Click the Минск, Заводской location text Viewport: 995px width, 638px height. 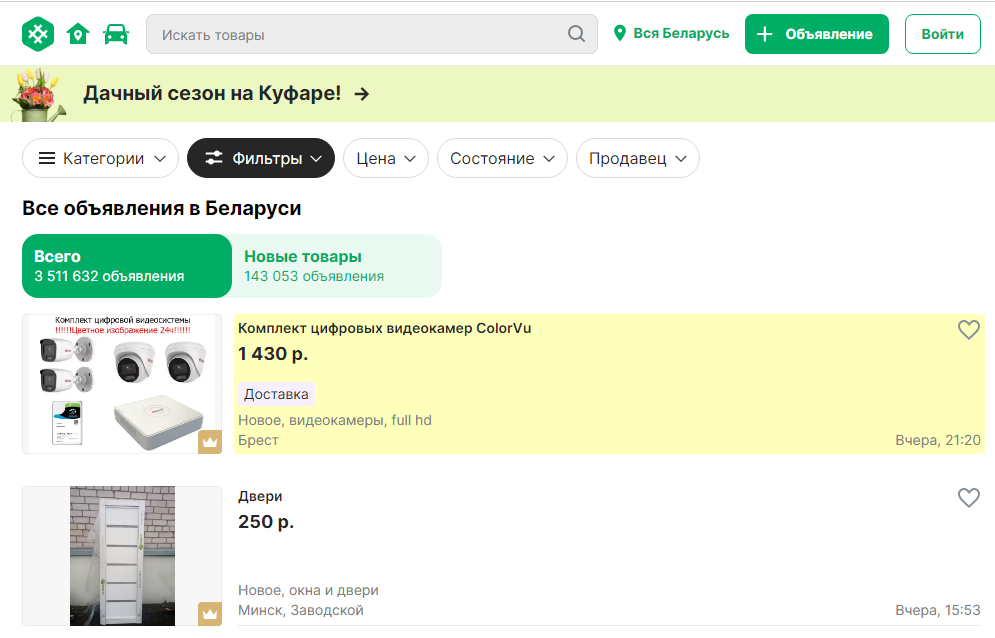tap(301, 611)
